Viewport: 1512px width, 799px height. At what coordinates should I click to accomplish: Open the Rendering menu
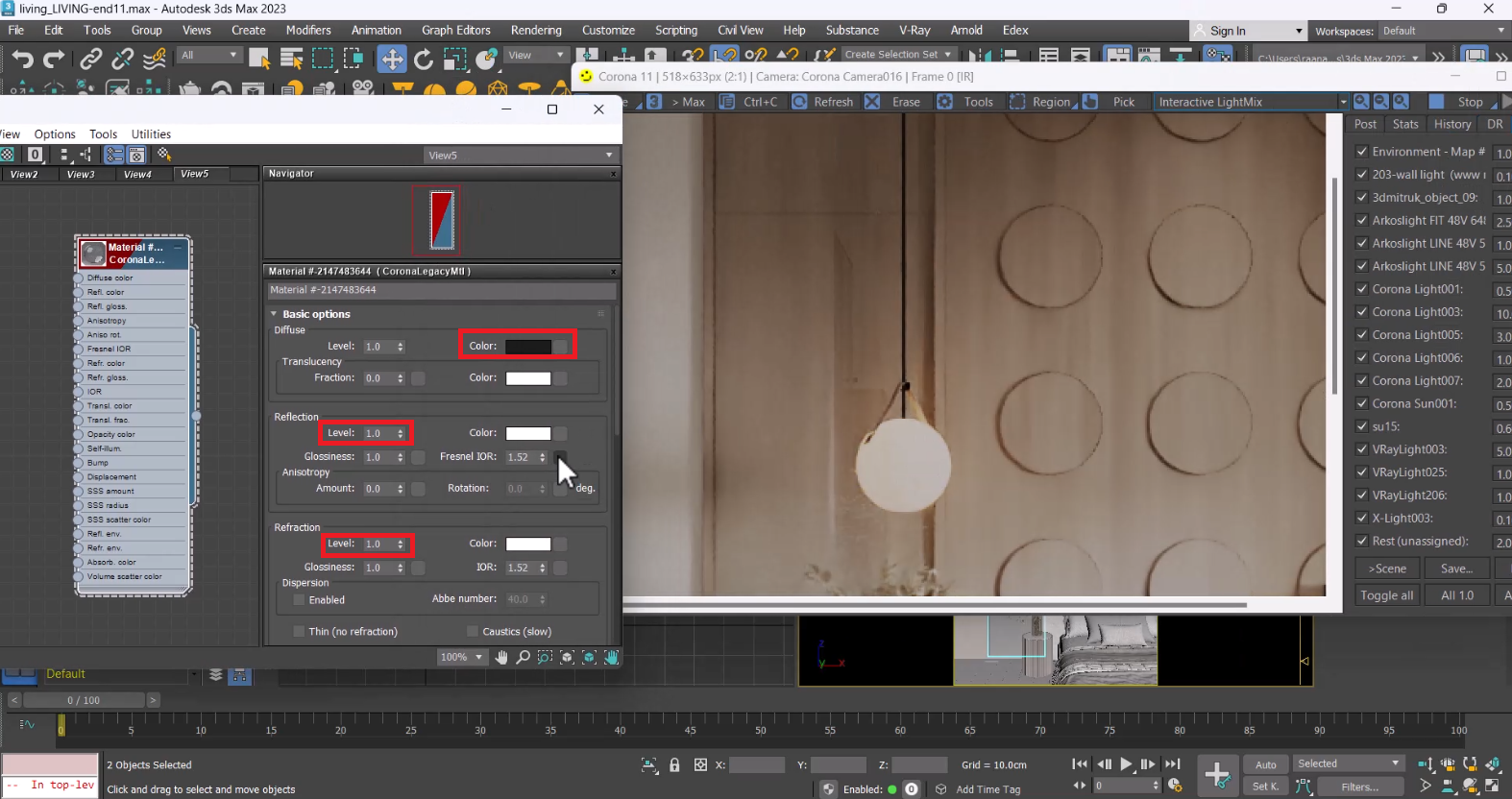(x=536, y=31)
